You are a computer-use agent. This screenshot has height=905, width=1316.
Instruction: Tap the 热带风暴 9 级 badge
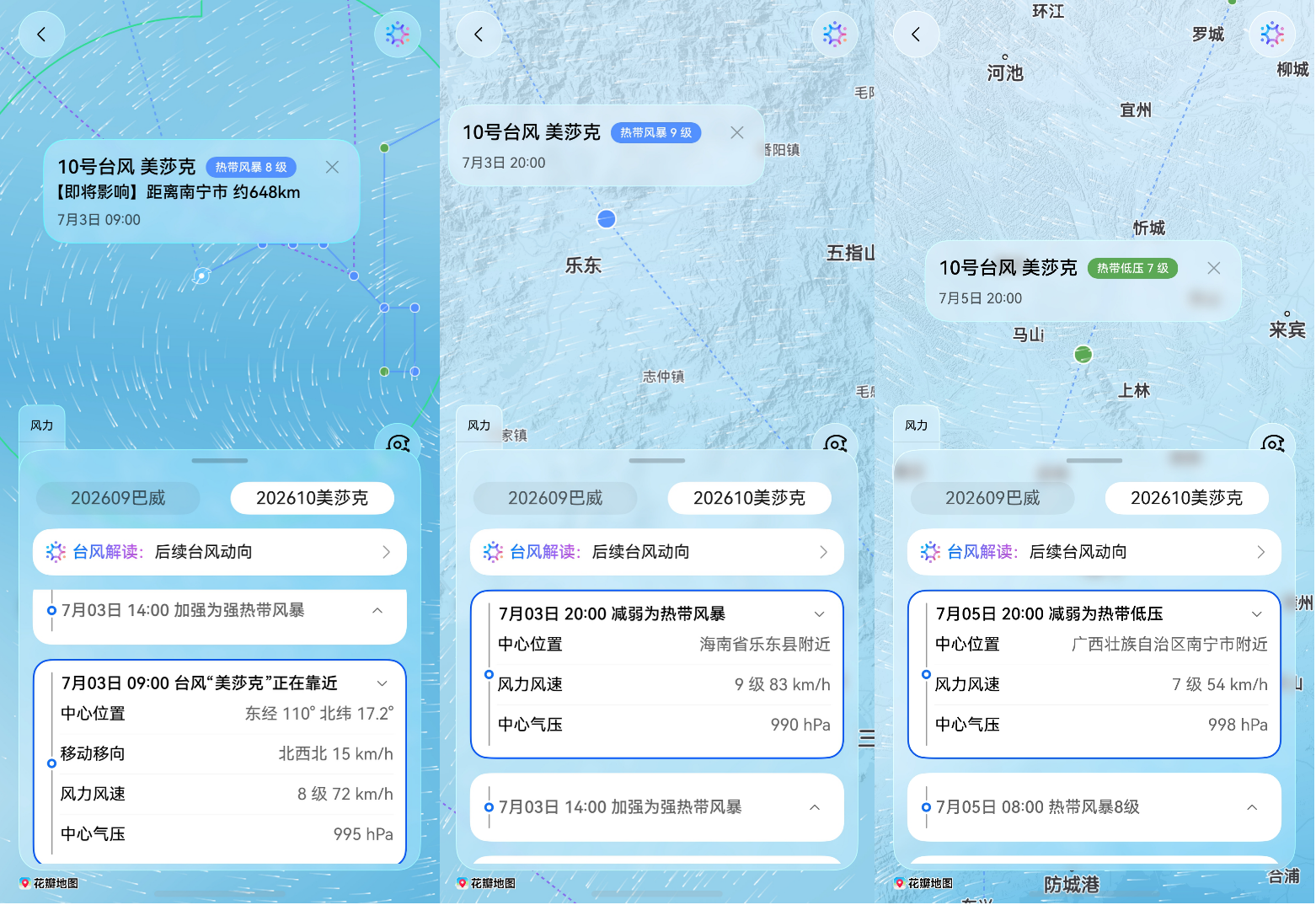655,132
